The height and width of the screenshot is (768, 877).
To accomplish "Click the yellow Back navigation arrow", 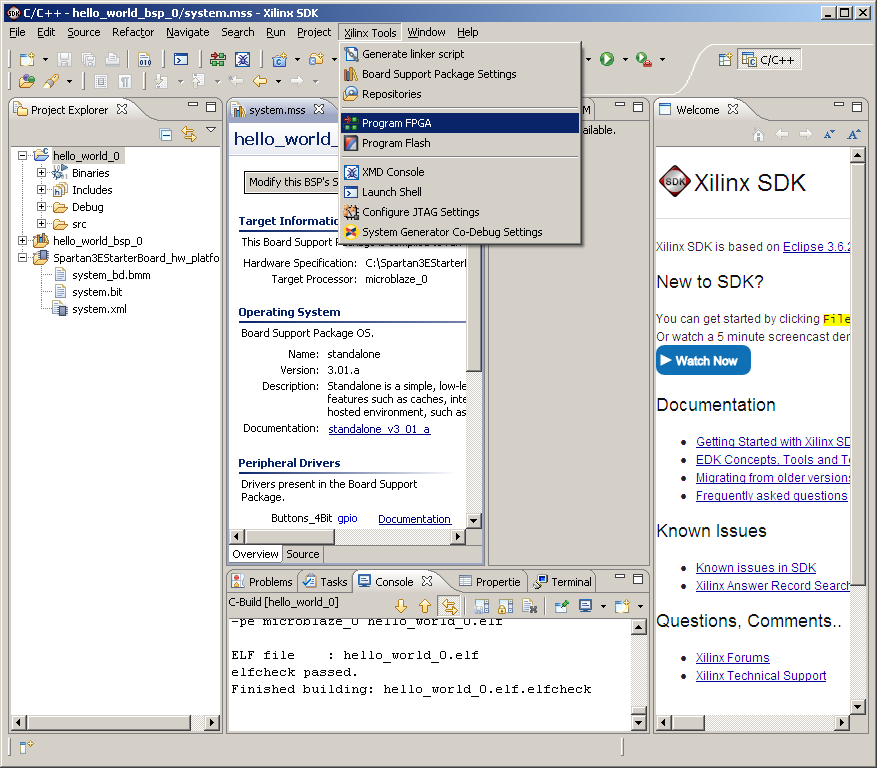I will 260,82.
